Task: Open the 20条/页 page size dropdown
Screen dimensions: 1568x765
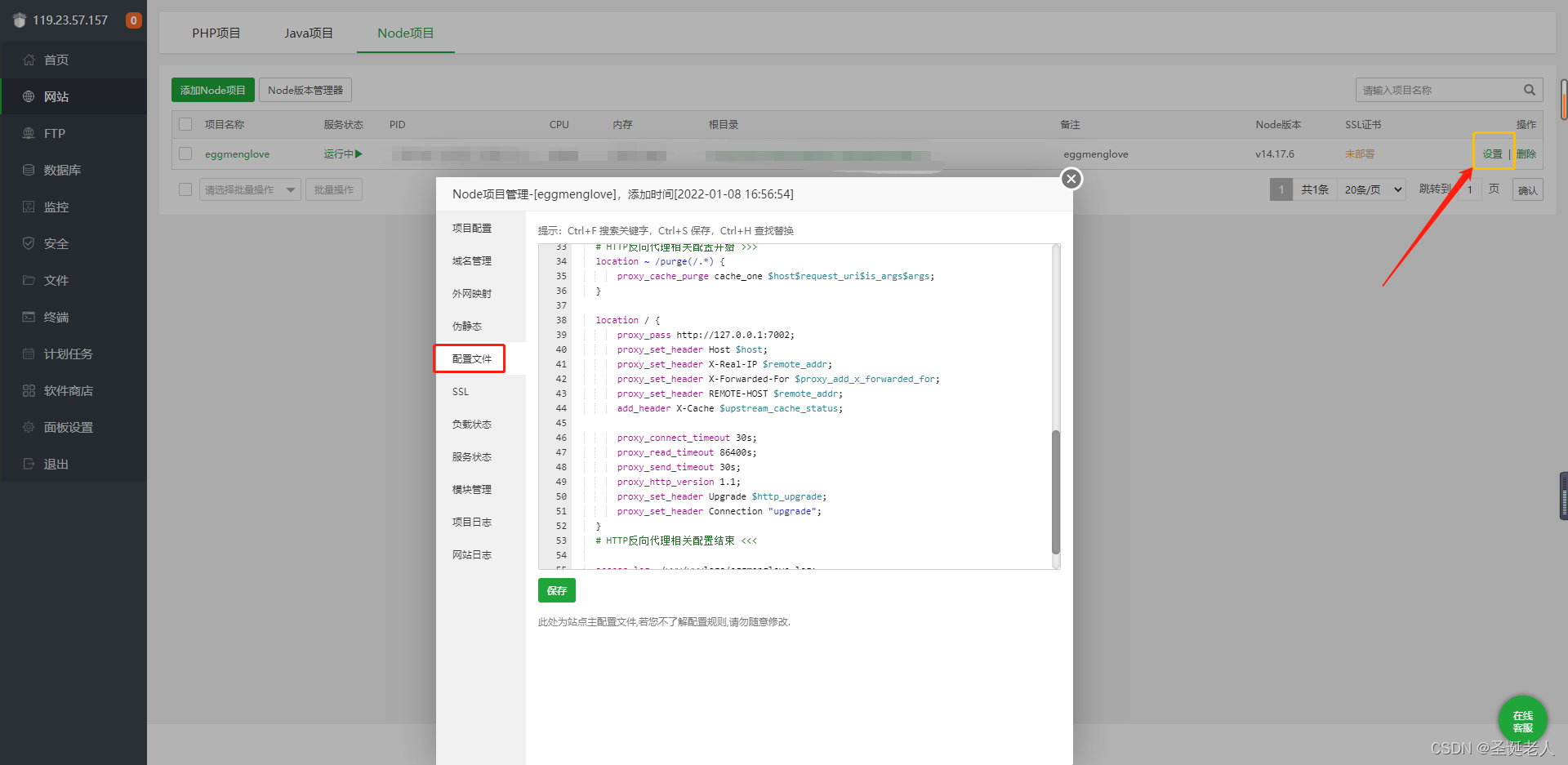Action: click(1372, 189)
